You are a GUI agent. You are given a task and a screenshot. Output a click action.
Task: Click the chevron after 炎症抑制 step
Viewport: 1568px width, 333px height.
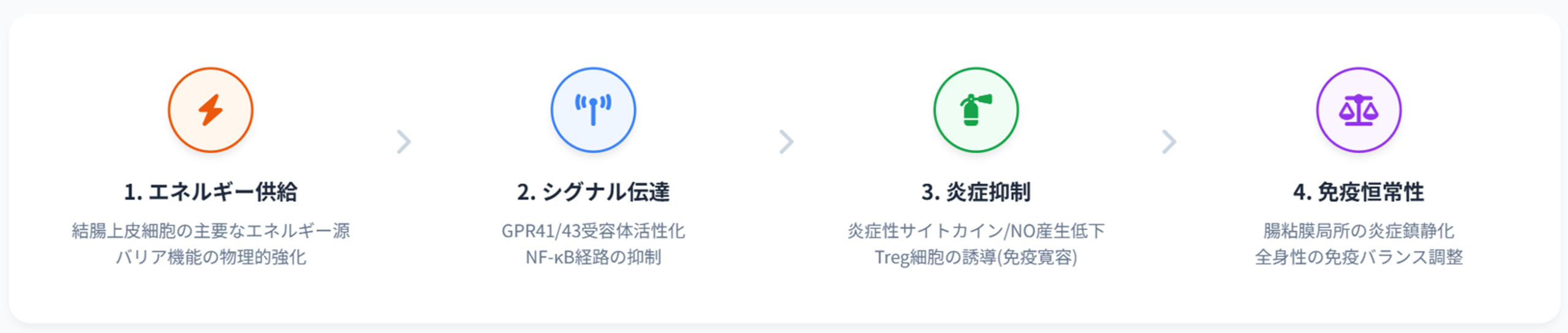(x=1169, y=142)
